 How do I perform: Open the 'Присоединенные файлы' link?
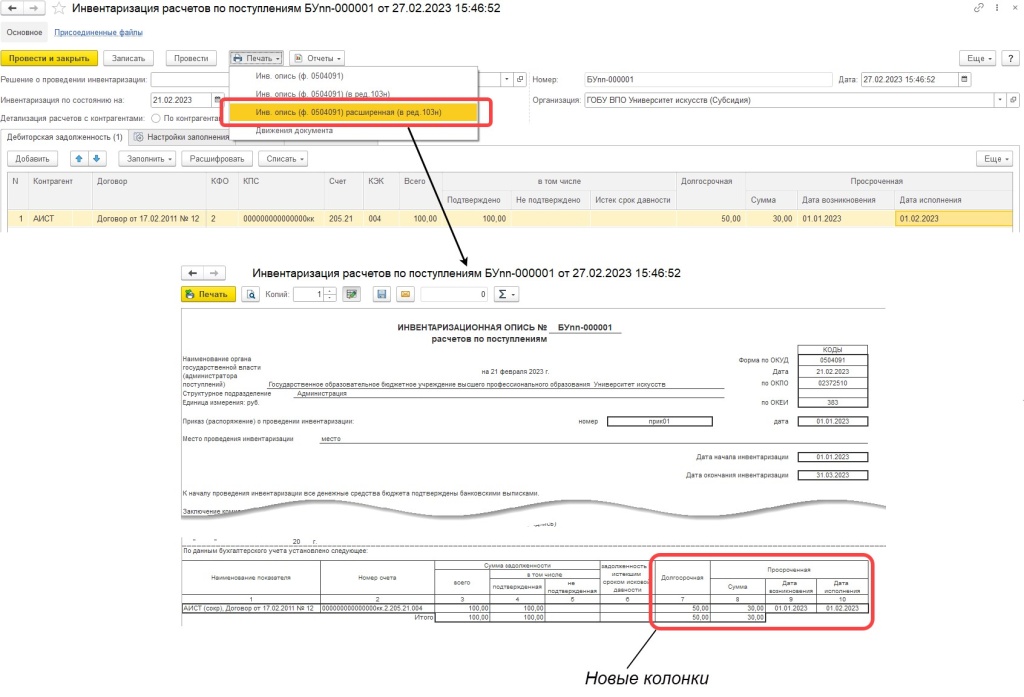coord(97,33)
